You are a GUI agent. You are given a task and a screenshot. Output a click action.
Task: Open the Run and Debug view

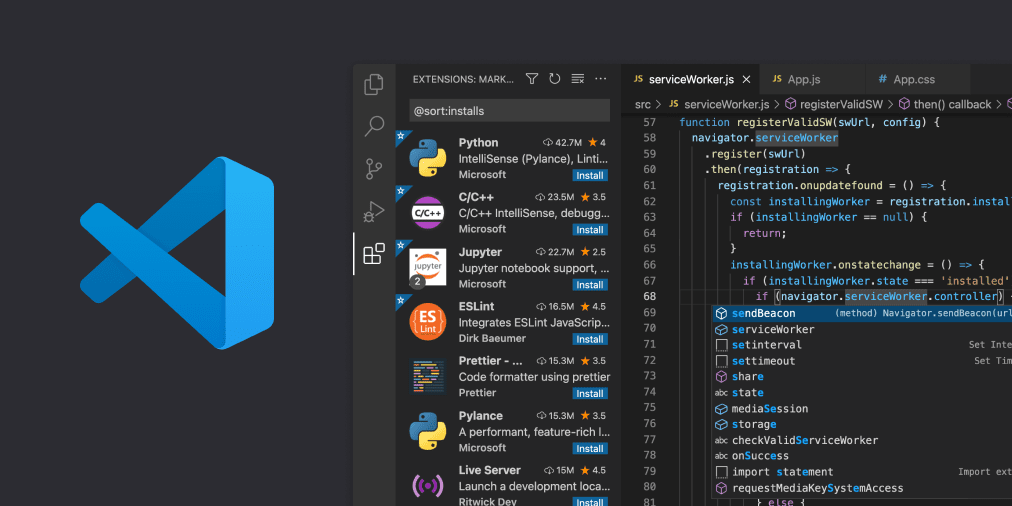(374, 211)
